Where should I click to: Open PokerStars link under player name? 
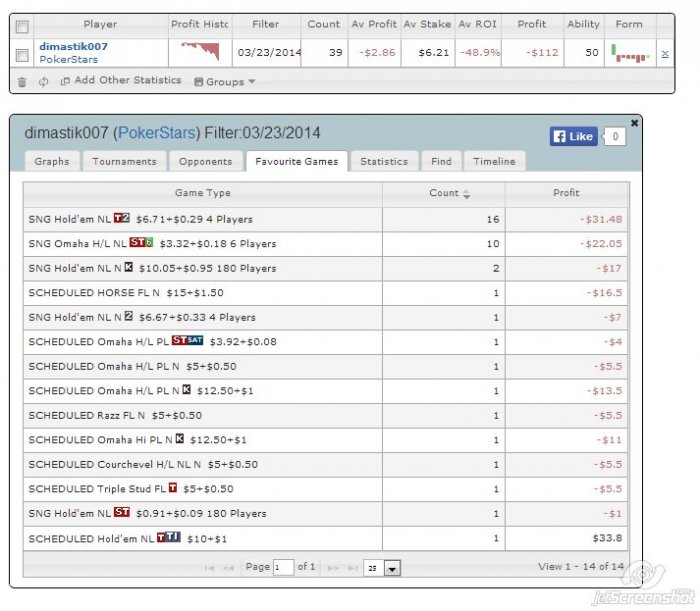pos(68,59)
